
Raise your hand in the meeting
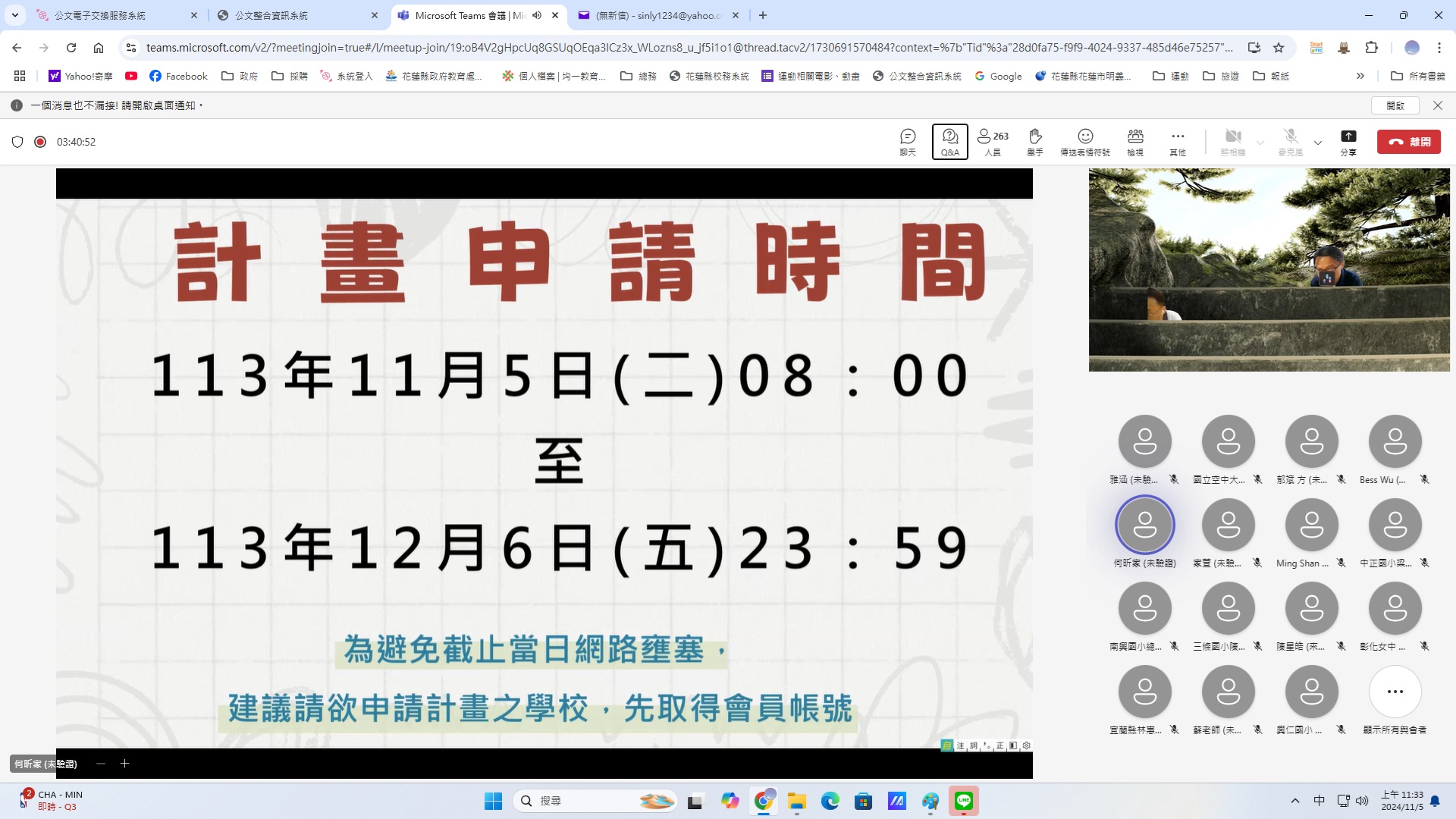pos(1034,141)
